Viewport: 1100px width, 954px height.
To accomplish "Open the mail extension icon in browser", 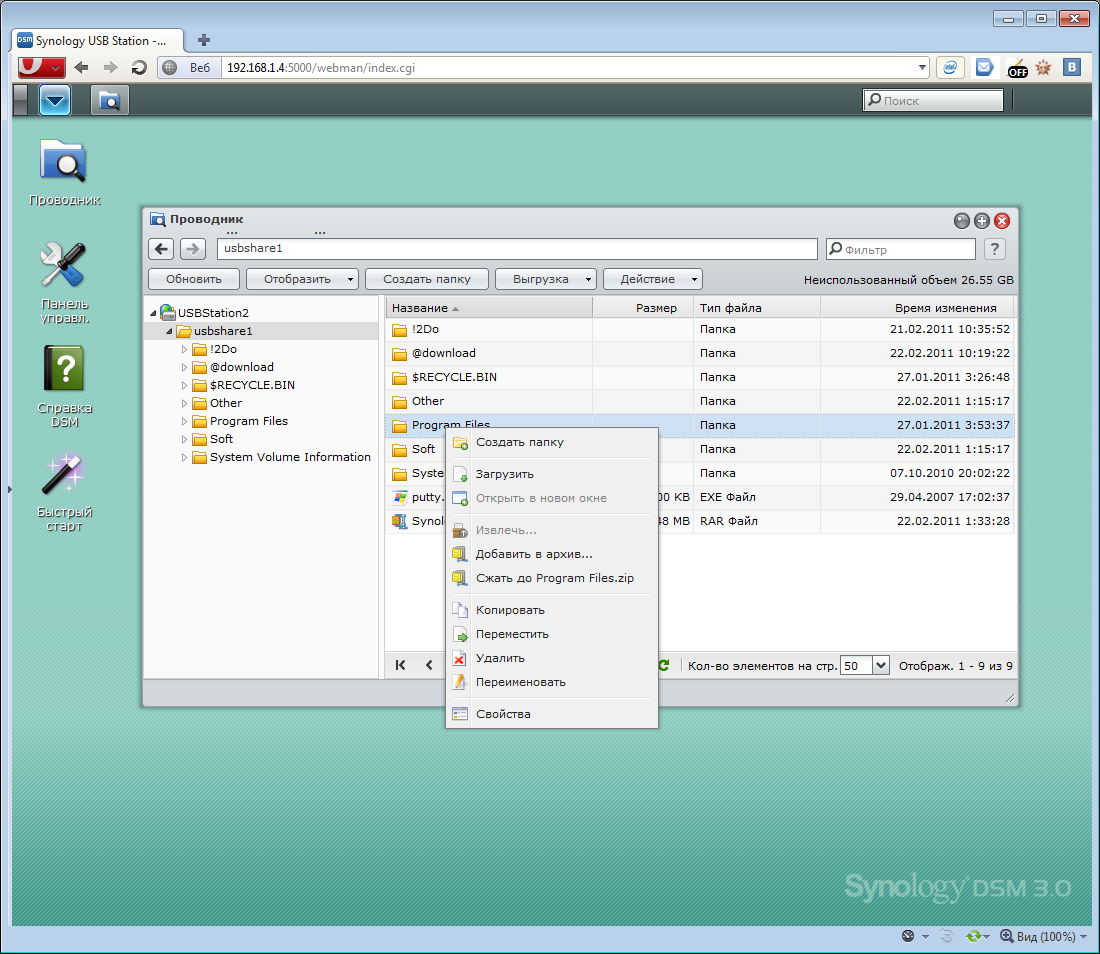I will tap(984, 67).
